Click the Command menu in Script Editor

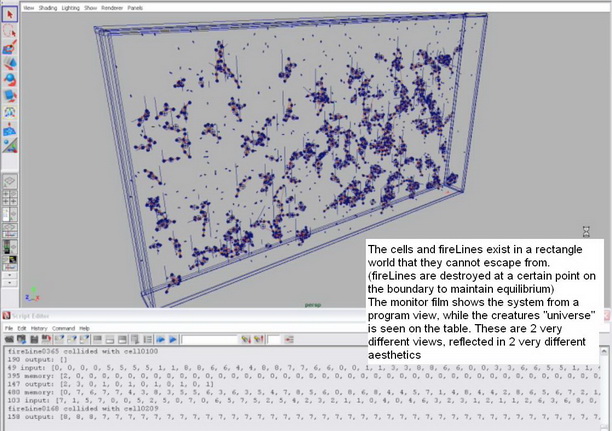64,328
